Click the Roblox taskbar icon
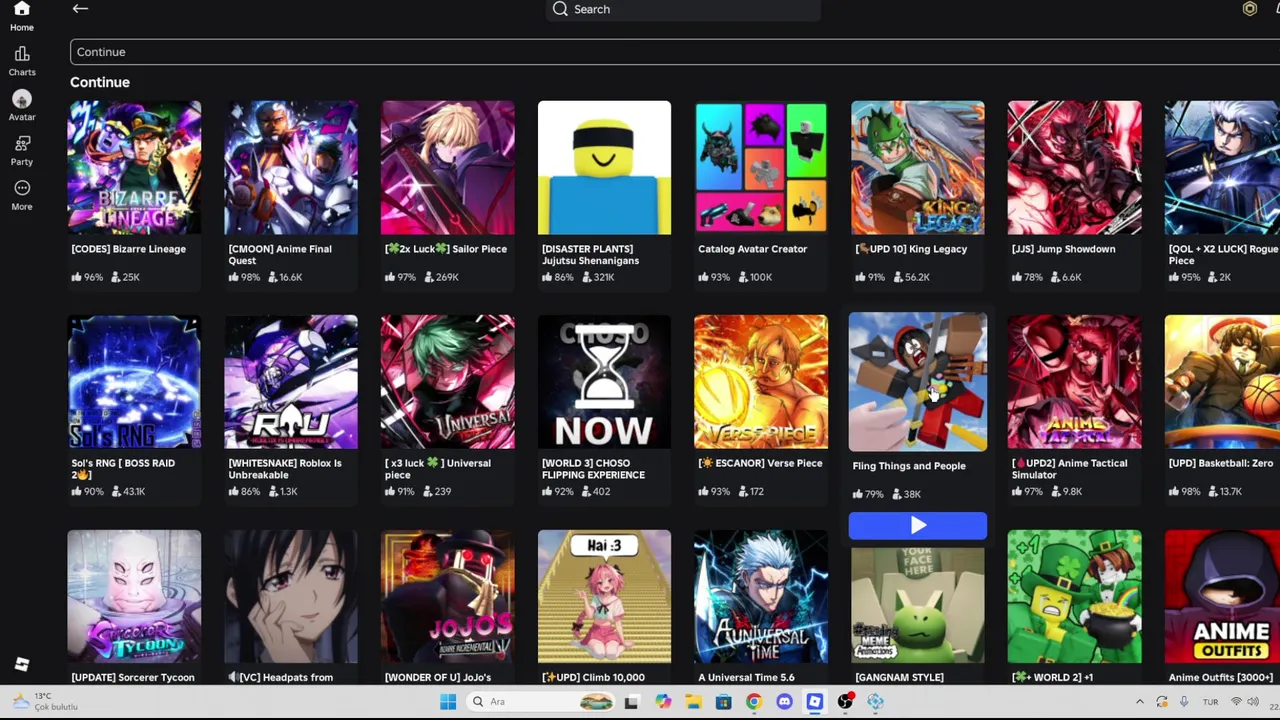The image size is (1280, 720). coord(815,702)
